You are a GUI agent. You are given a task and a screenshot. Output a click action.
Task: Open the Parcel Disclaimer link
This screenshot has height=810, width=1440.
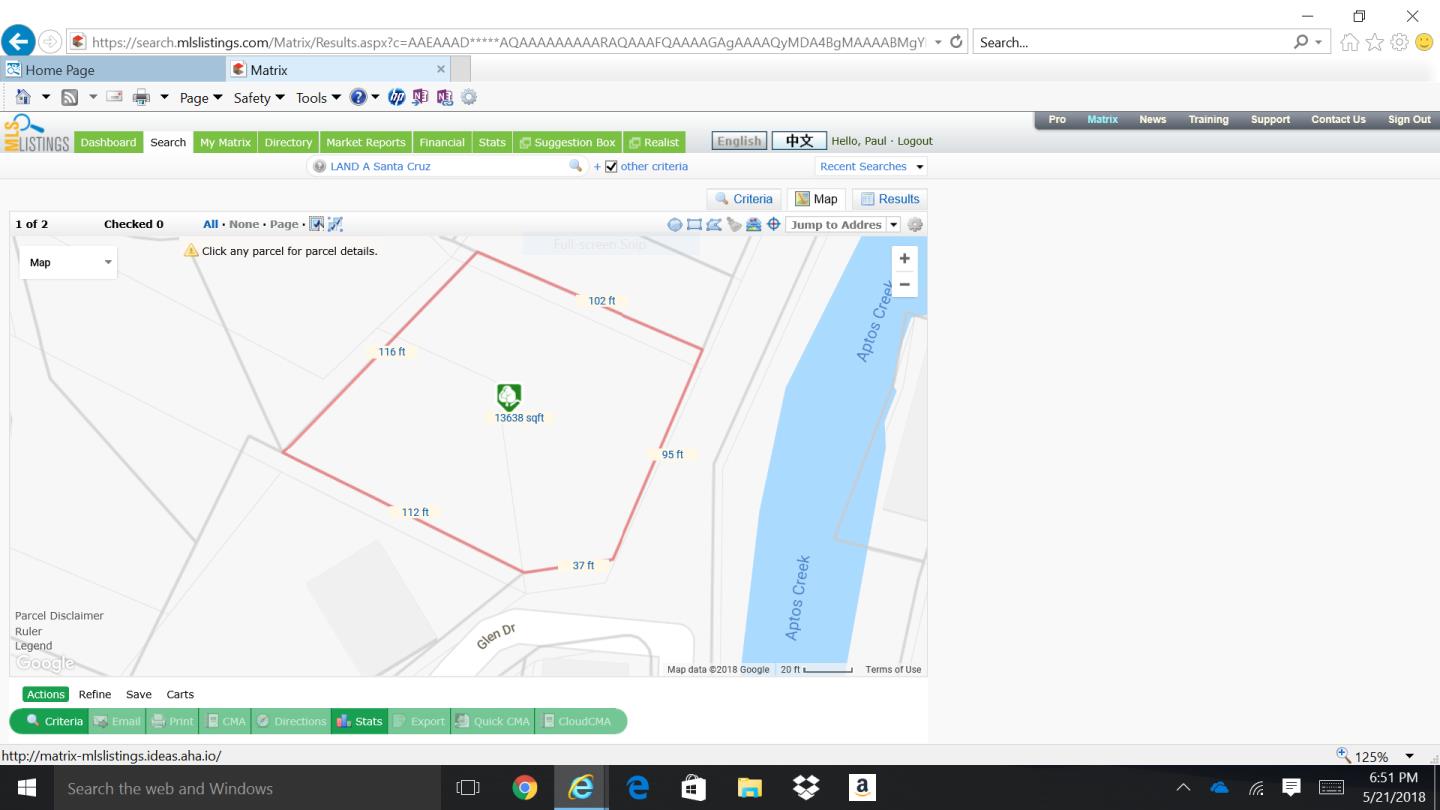tap(59, 616)
